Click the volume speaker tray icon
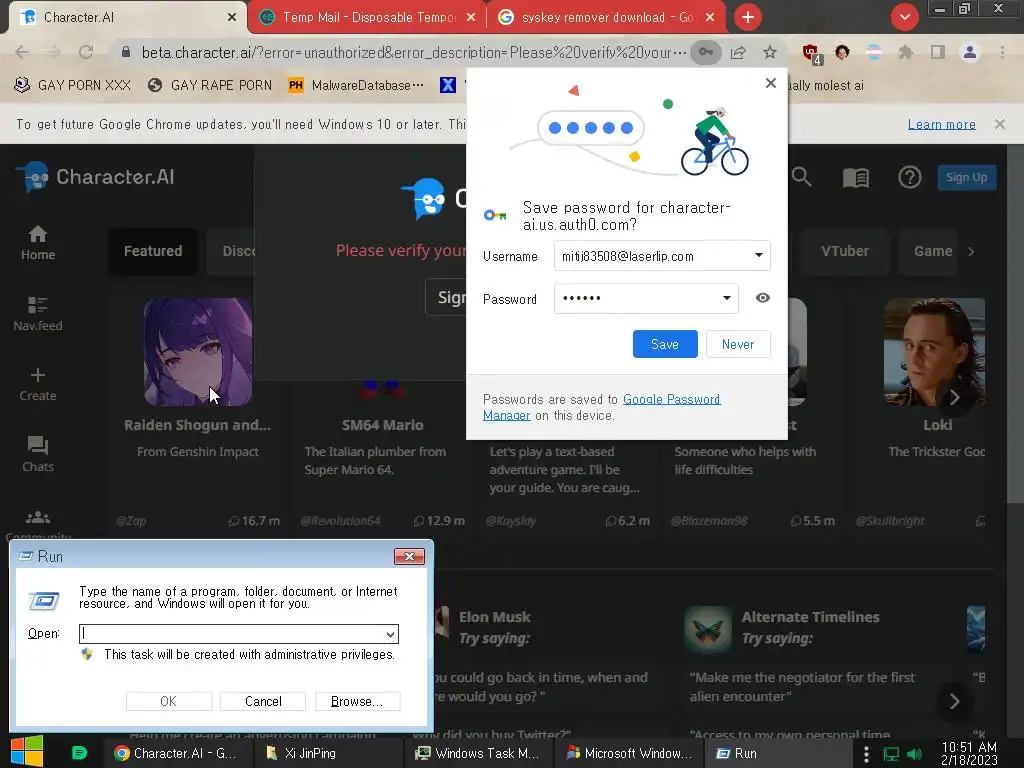The width and height of the screenshot is (1024, 768). 914,754
